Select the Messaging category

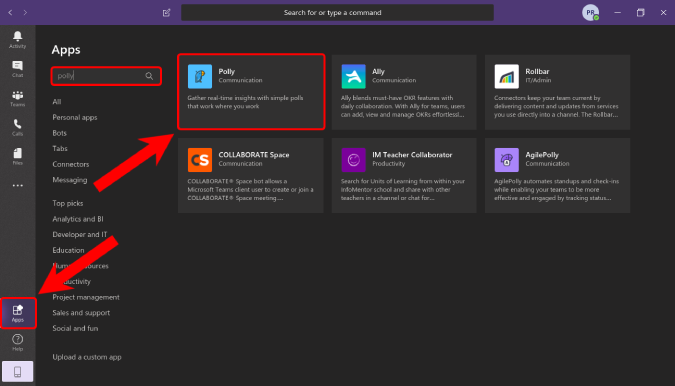(70, 180)
